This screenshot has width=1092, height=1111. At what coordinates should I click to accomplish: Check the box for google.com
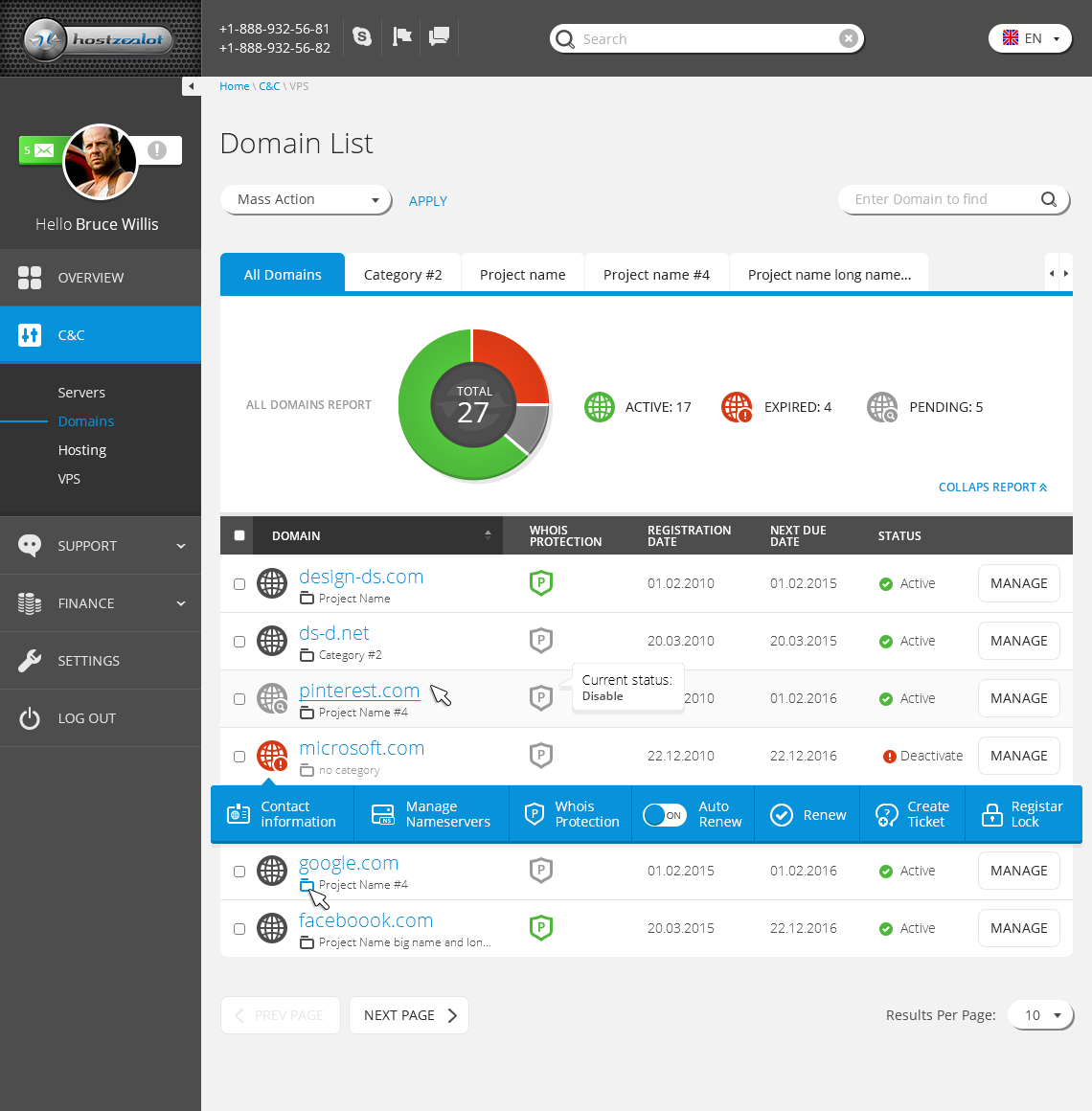[x=239, y=871]
